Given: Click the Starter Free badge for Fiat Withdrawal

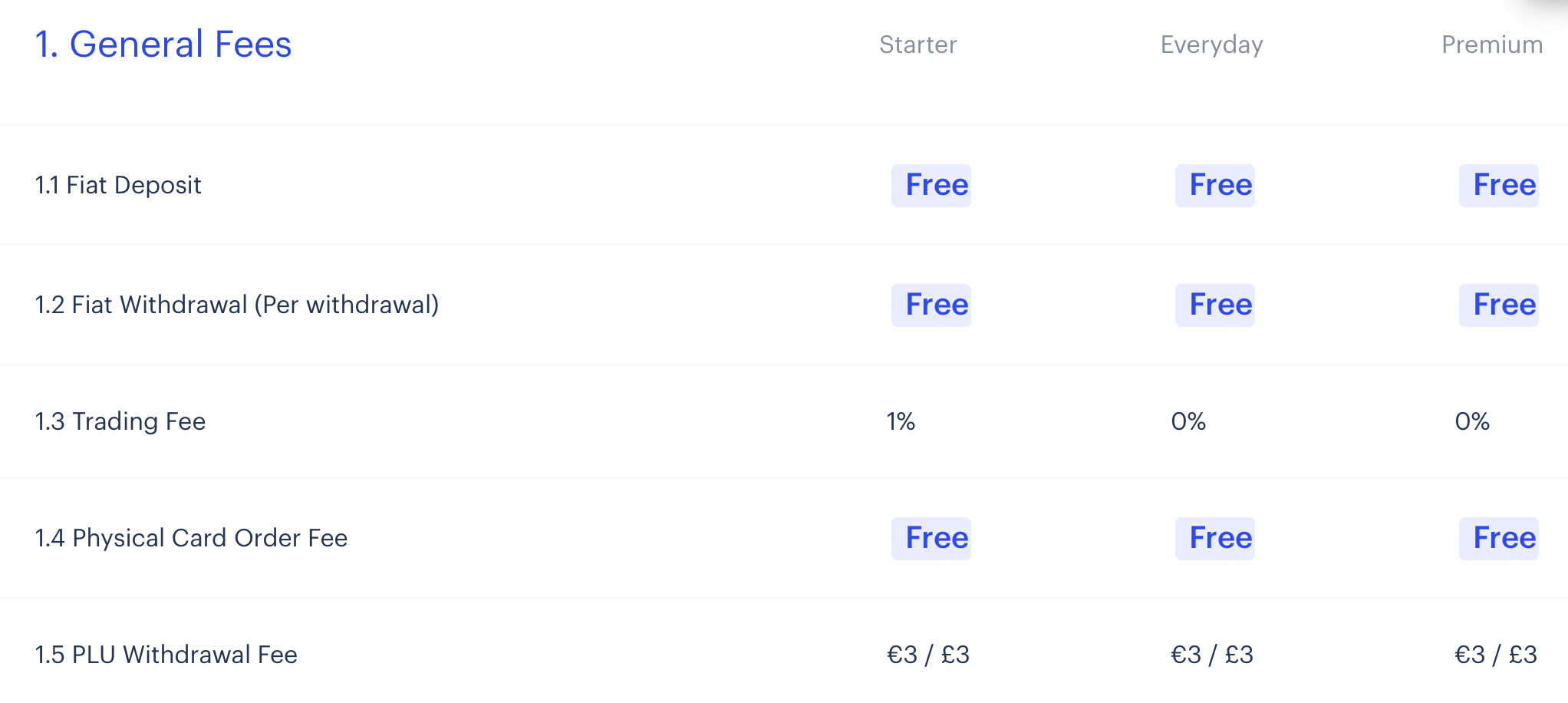Looking at the screenshot, I should [x=931, y=305].
